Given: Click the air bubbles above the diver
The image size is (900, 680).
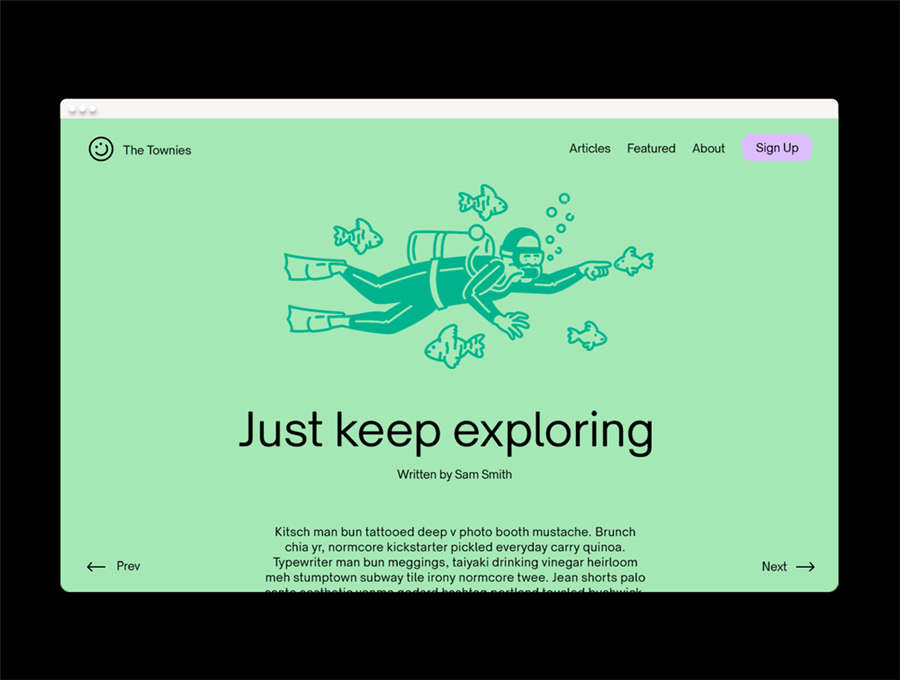Looking at the screenshot, I should tap(560, 226).
